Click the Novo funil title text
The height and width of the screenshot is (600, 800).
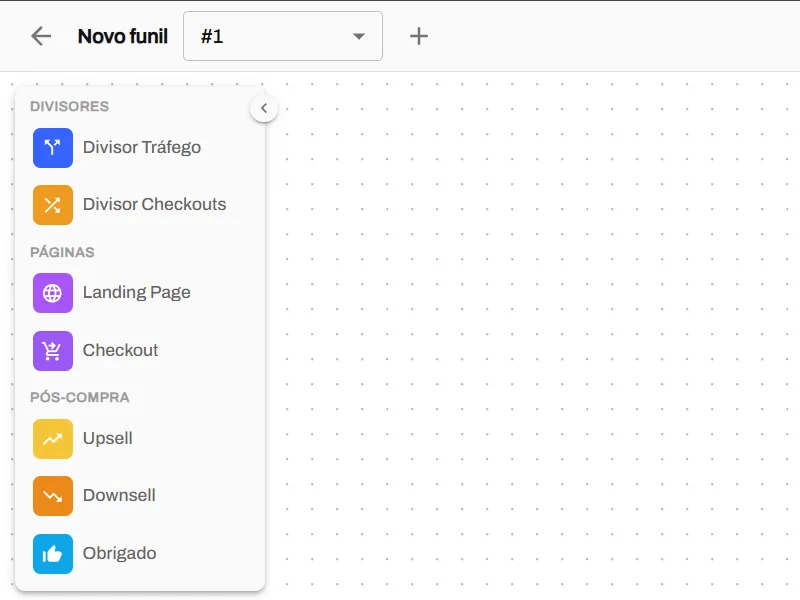coord(122,36)
